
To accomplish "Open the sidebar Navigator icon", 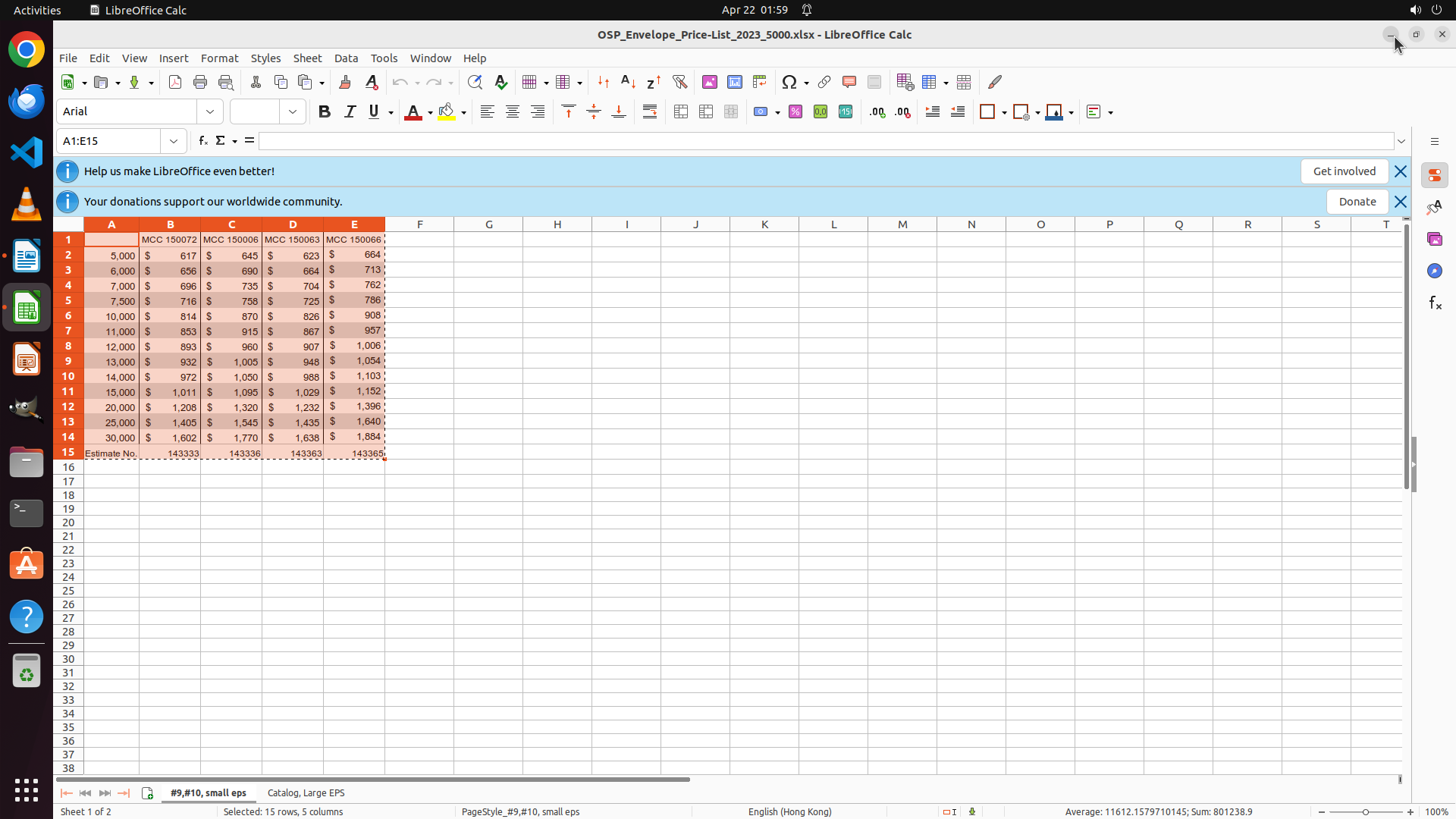I will [x=1434, y=271].
